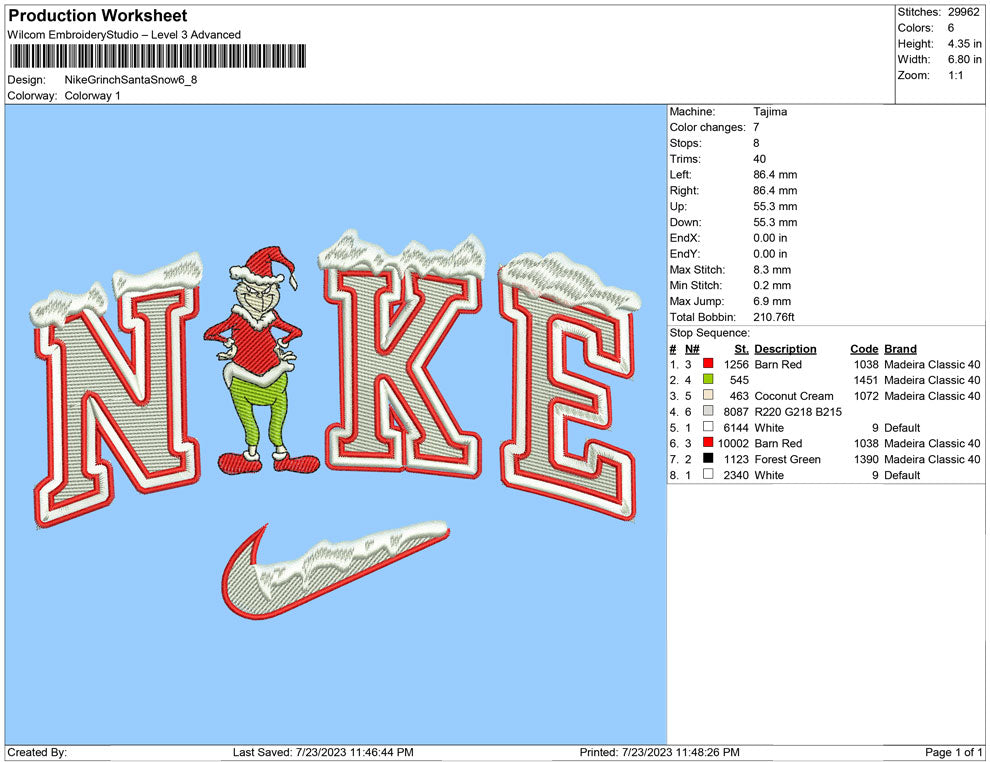Image resolution: width=990 pixels, height=762 pixels.
Task: Click the 'Color changes' value '7'
Action: click(x=756, y=128)
